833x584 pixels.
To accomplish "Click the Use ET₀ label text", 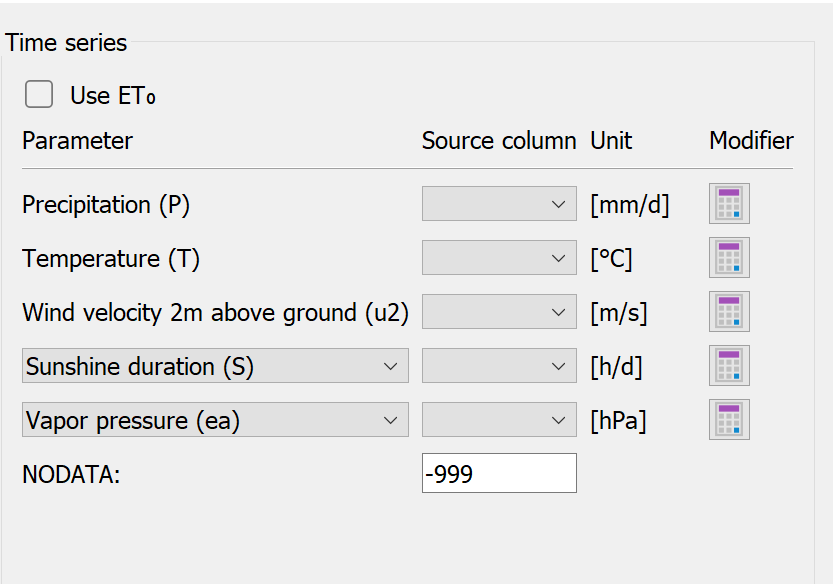I will tap(113, 96).
